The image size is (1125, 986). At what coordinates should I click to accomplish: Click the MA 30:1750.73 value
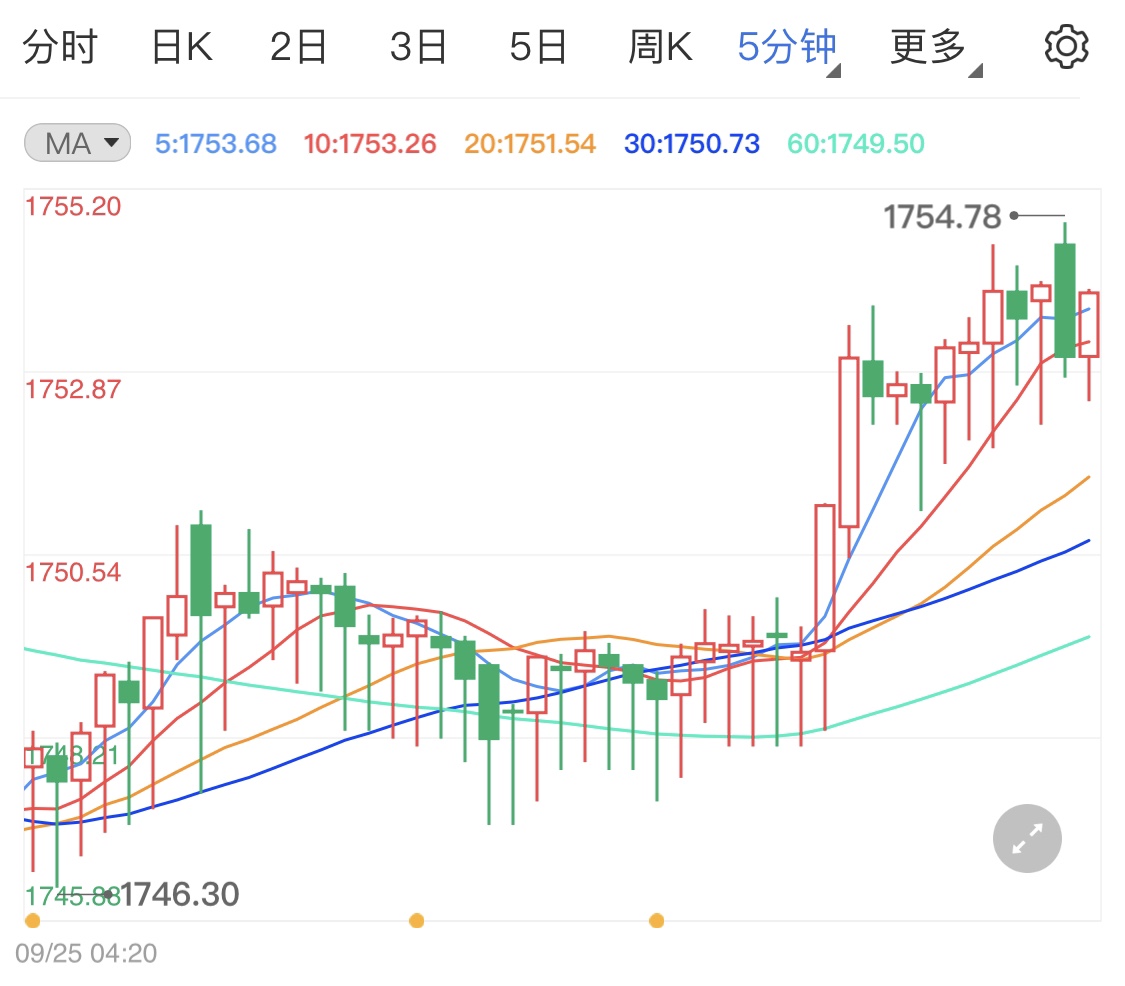pyautogui.click(x=692, y=144)
